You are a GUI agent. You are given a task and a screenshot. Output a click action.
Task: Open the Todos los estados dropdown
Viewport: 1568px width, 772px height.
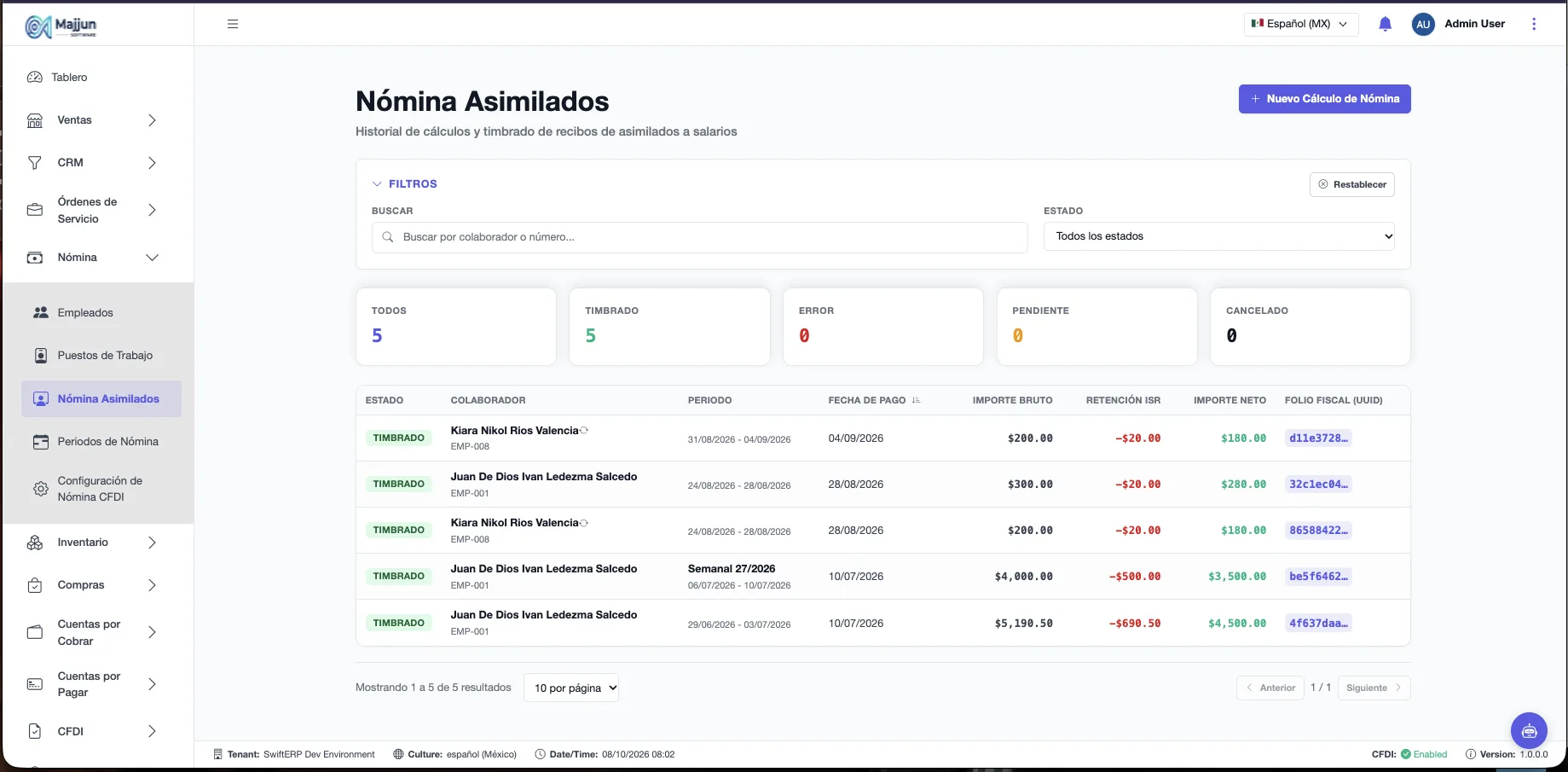point(1219,236)
